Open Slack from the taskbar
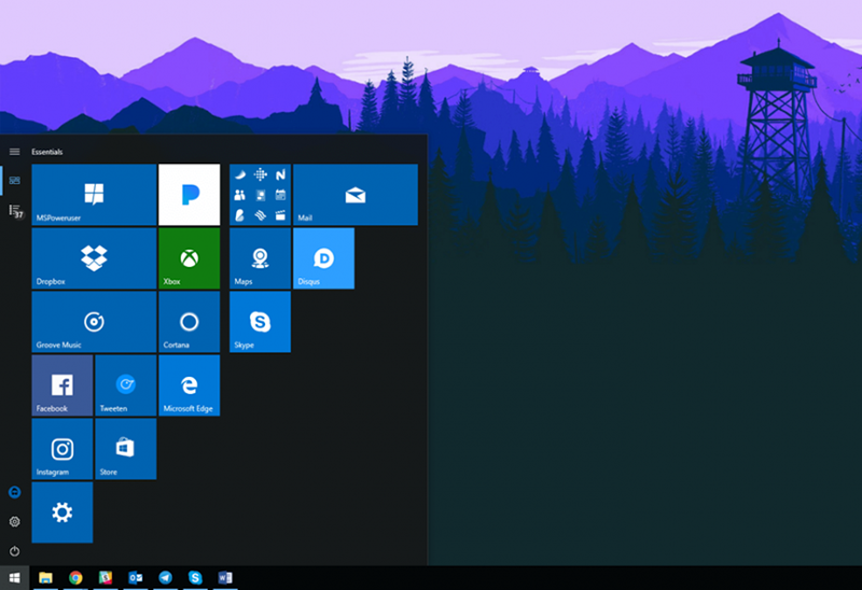 click(106, 577)
